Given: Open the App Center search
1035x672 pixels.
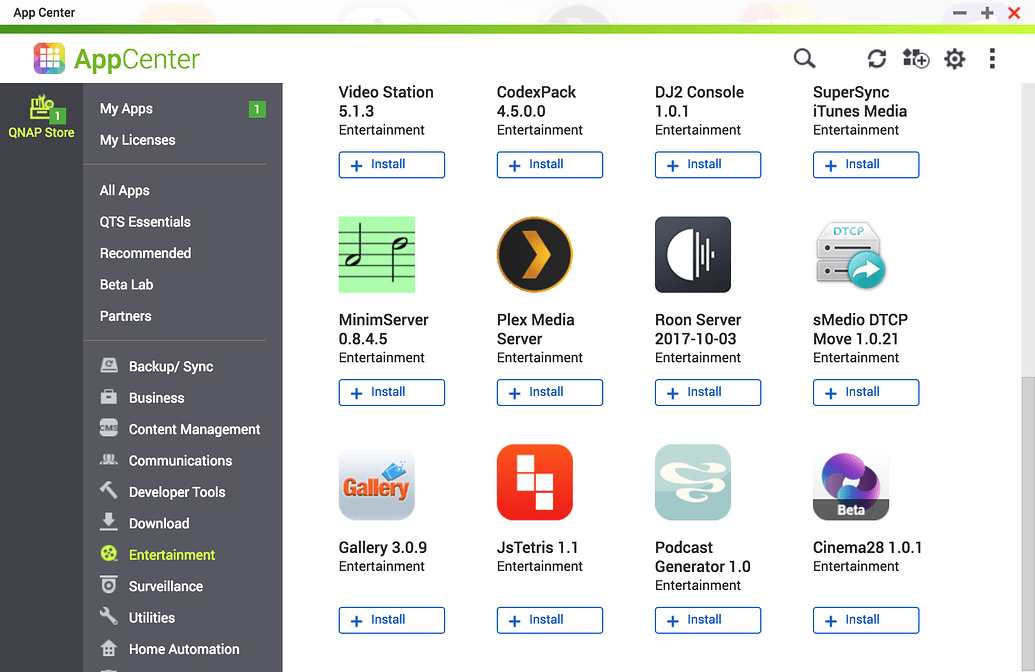Looking at the screenshot, I should point(804,59).
